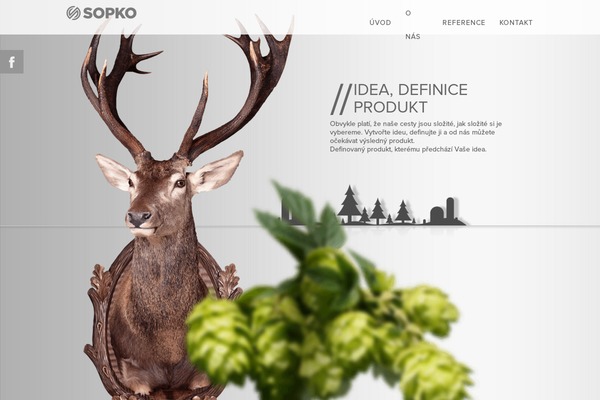
Task: Open the Facebook side button
Action: (12, 62)
